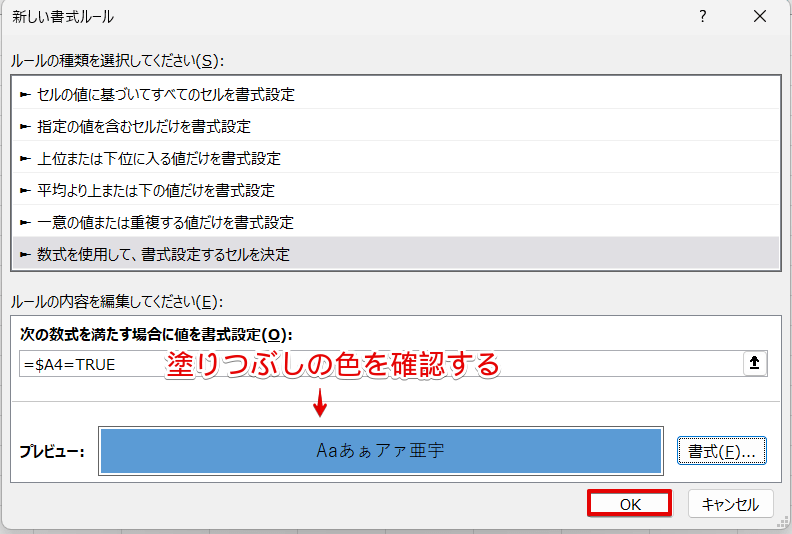Click the label ルールの内容を編集してください(E):

tap(117, 302)
